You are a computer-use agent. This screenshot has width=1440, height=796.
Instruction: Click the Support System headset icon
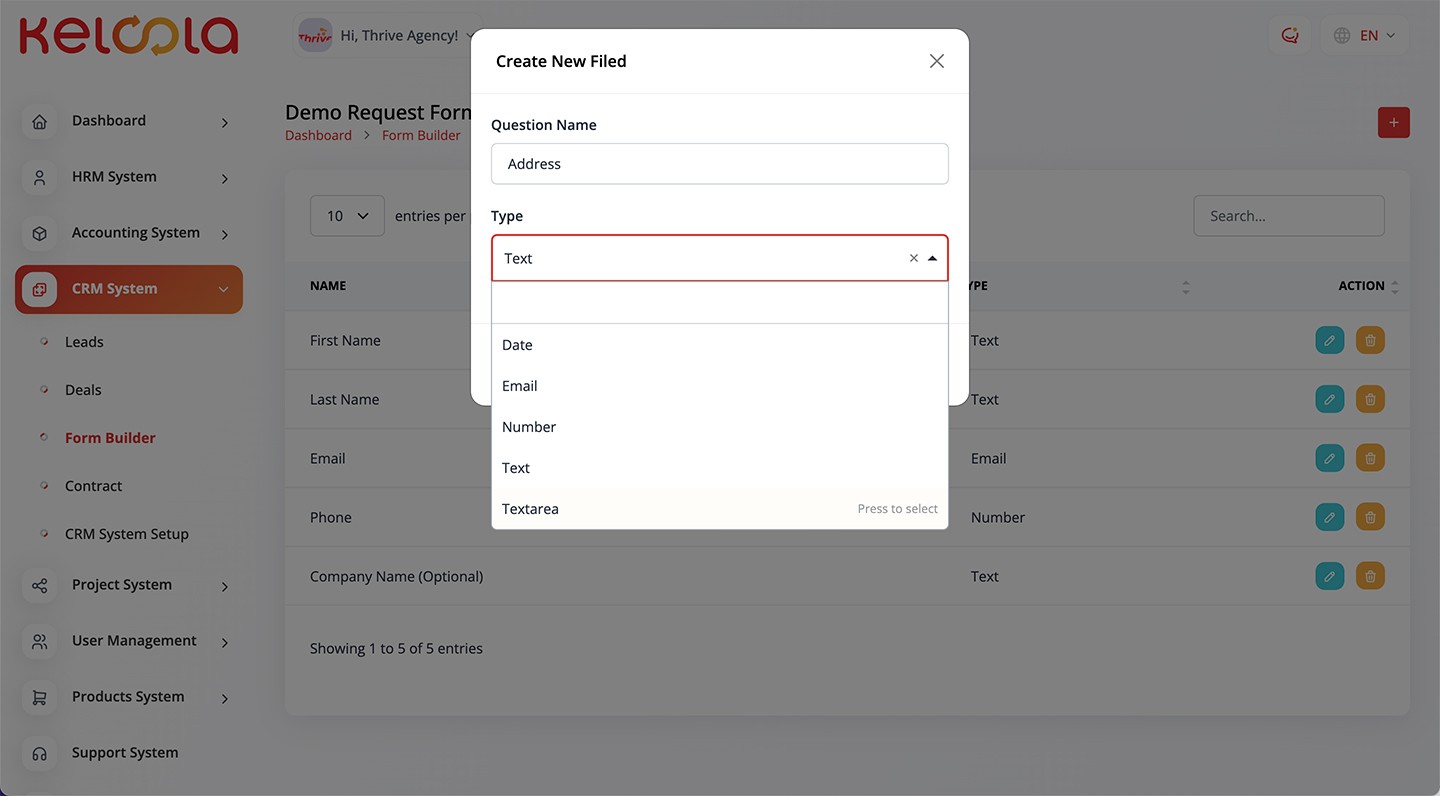[40, 753]
